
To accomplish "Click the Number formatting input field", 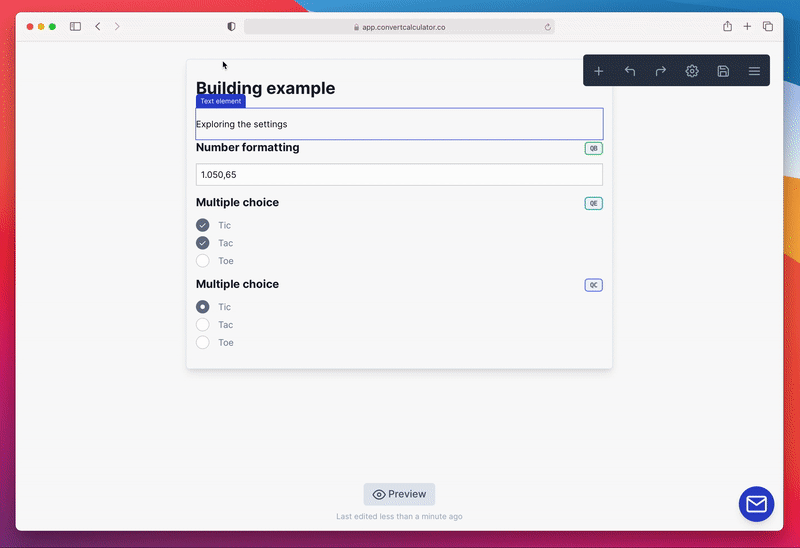I will pyautogui.click(x=399, y=175).
